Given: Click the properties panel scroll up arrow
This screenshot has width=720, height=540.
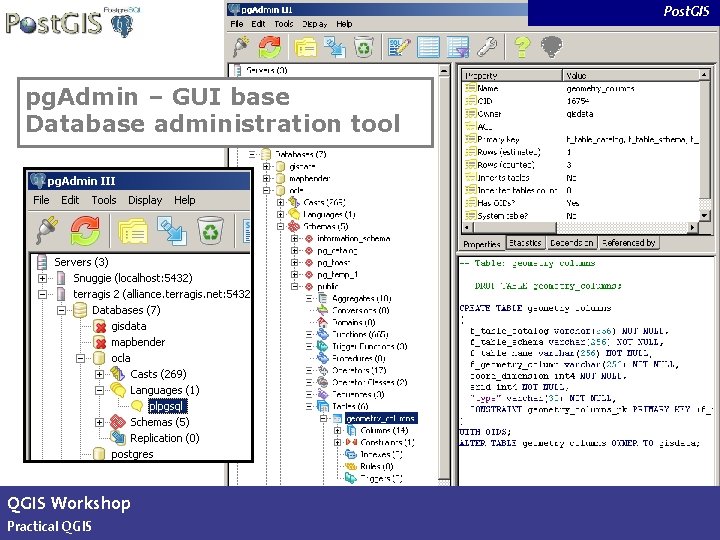Looking at the screenshot, I should tap(705, 75).
